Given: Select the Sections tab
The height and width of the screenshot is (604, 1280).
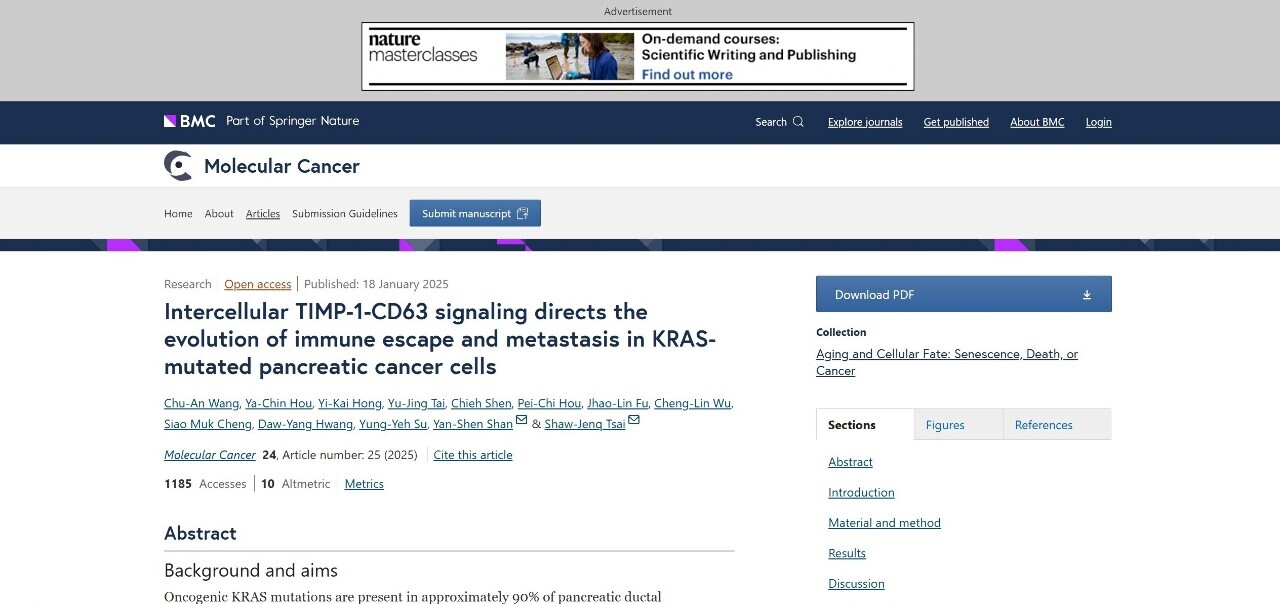Looking at the screenshot, I should (852, 425).
